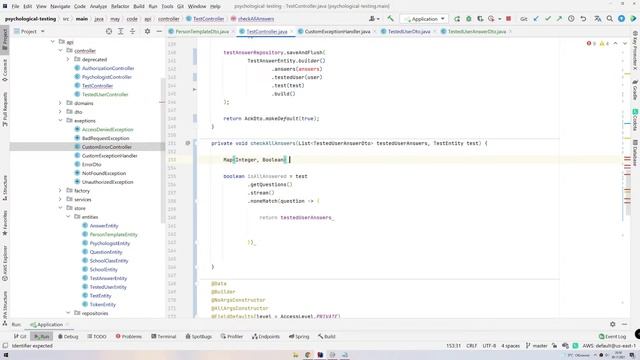Switch to TestedUserAnswerDto.java tab
Viewport: 640px width, 360px height.
476,31
